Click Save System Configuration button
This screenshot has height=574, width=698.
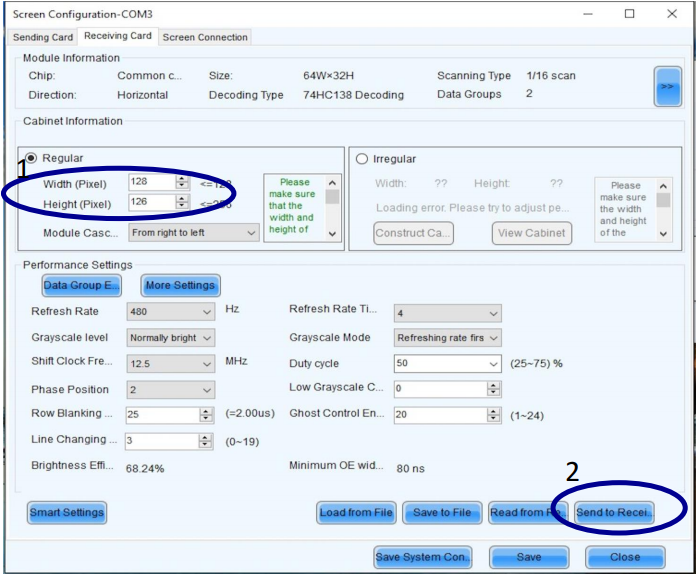[423, 557]
